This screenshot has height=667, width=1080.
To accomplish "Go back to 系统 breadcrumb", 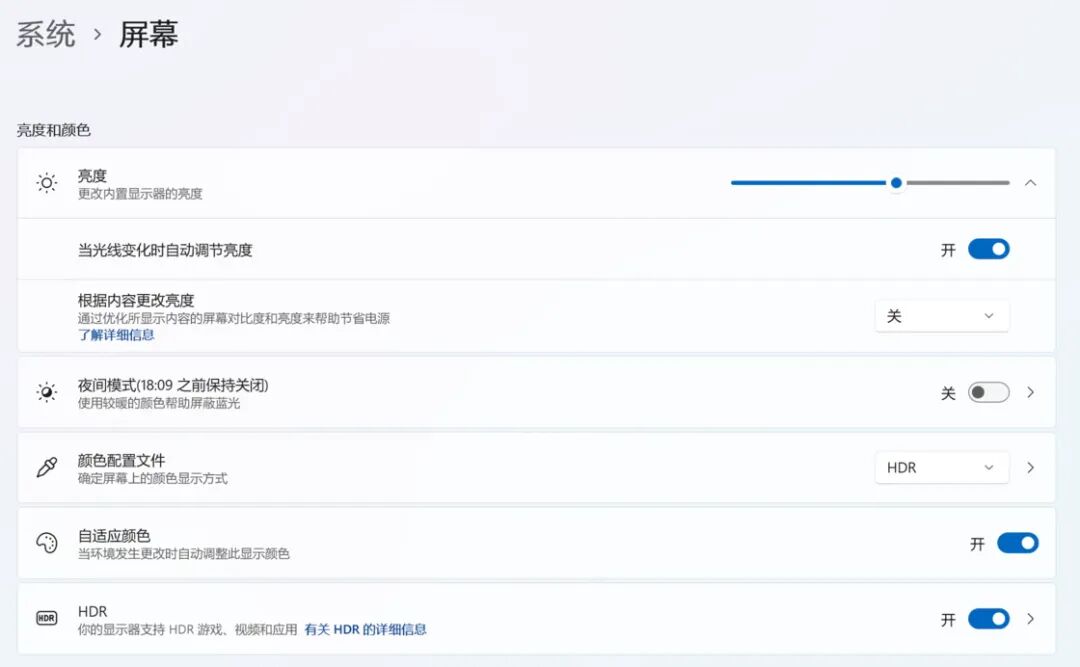I will (45, 34).
